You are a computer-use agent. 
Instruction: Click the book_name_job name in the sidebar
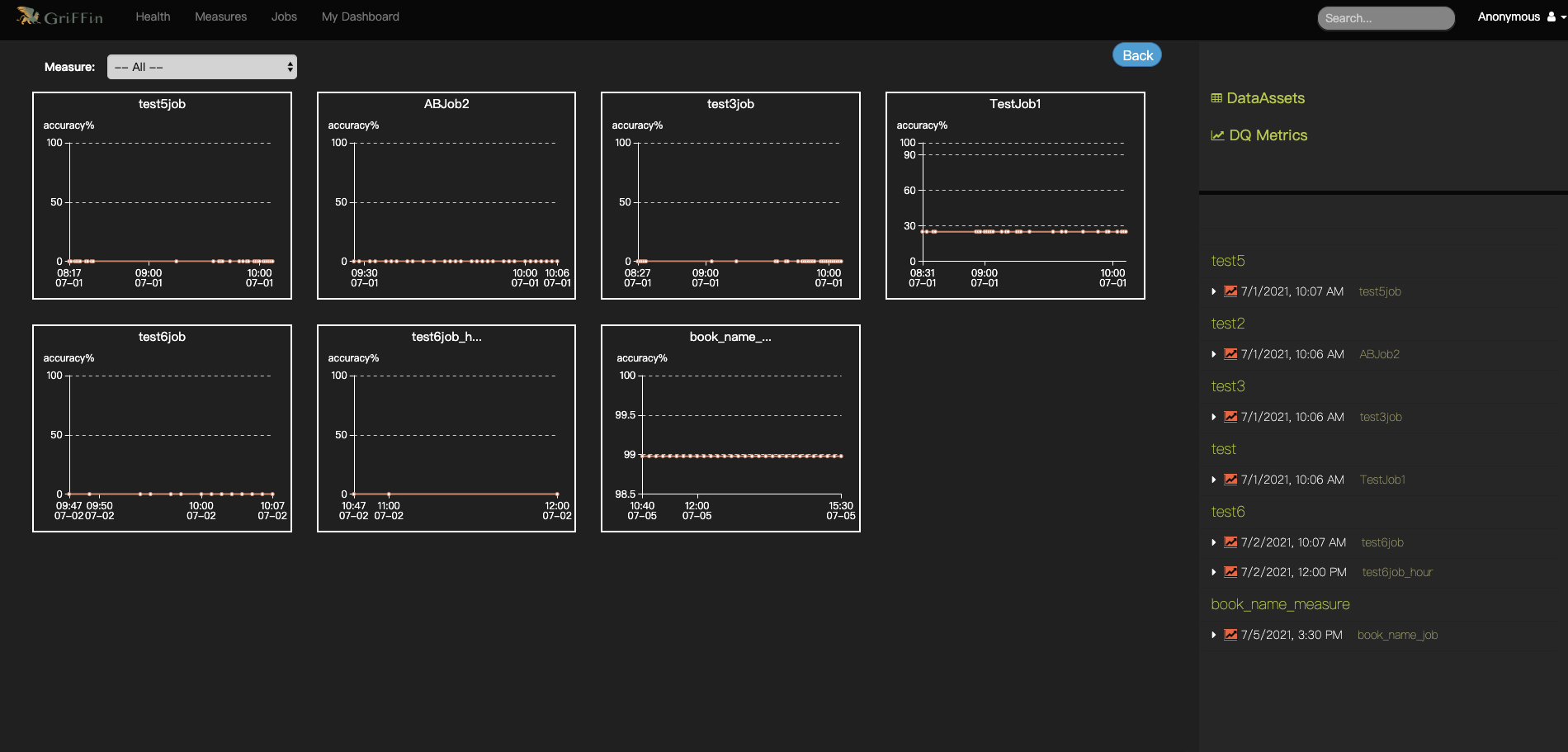(1397, 635)
